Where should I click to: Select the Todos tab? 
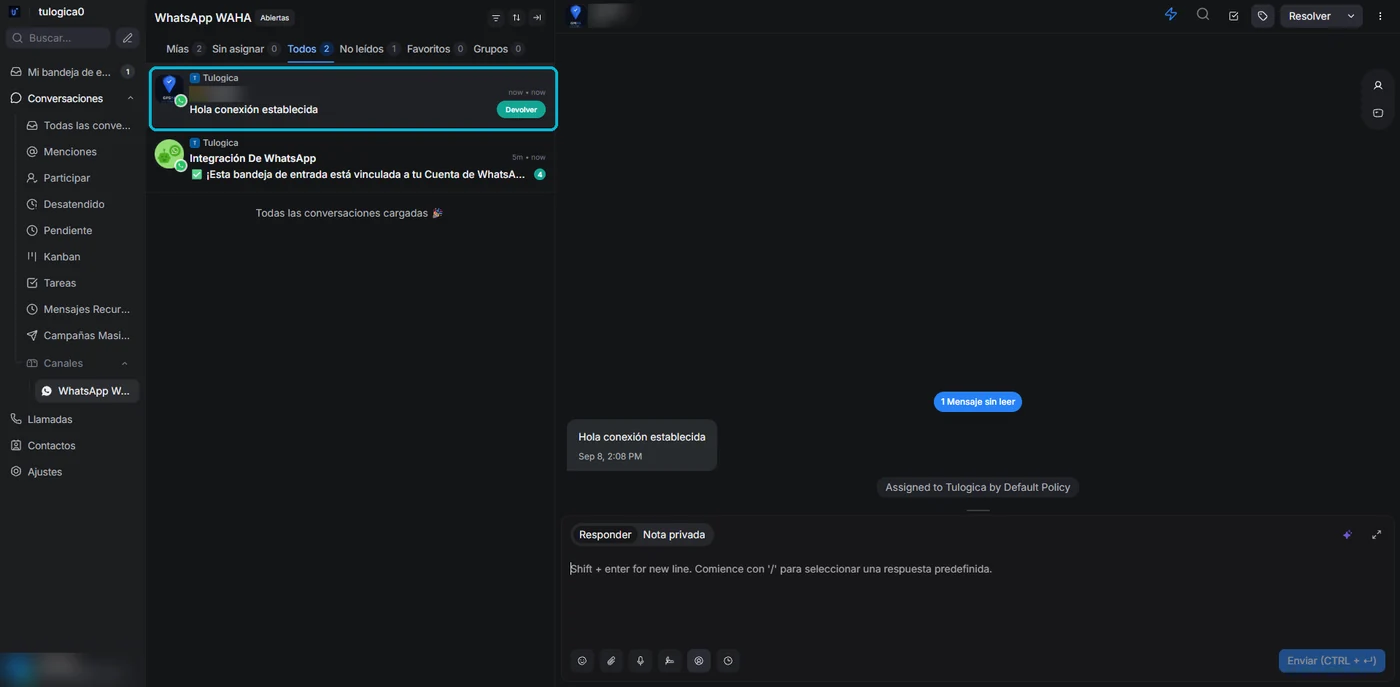pos(309,49)
